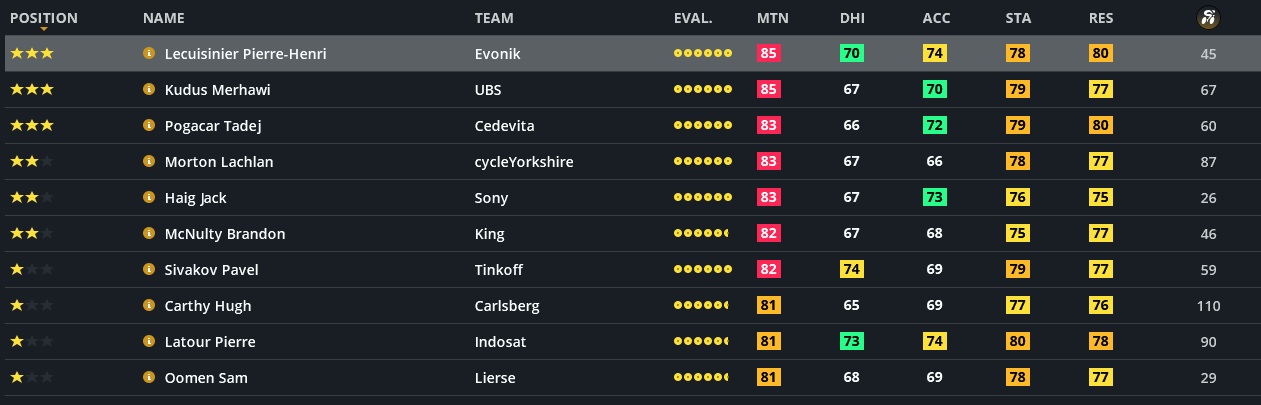Click the TEAM column header
The image size is (1261, 405).
click(494, 18)
